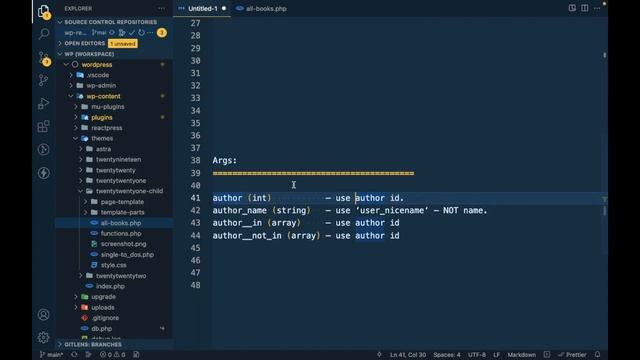Click the errors and warnings indicator in status bar
This screenshot has height=360, width=640.
[113, 355]
